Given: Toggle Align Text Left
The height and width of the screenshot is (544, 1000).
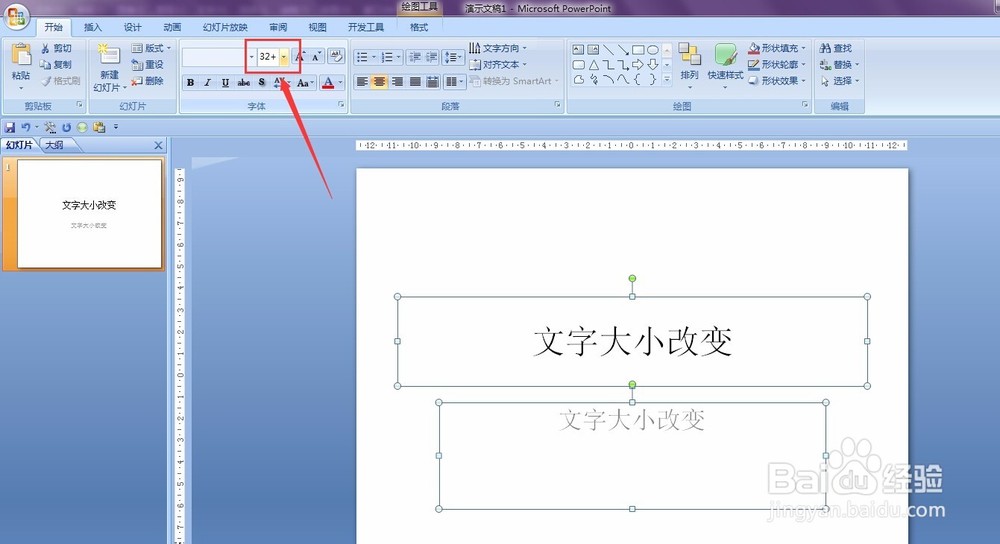Looking at the screenshot, I should click(362, 82).
